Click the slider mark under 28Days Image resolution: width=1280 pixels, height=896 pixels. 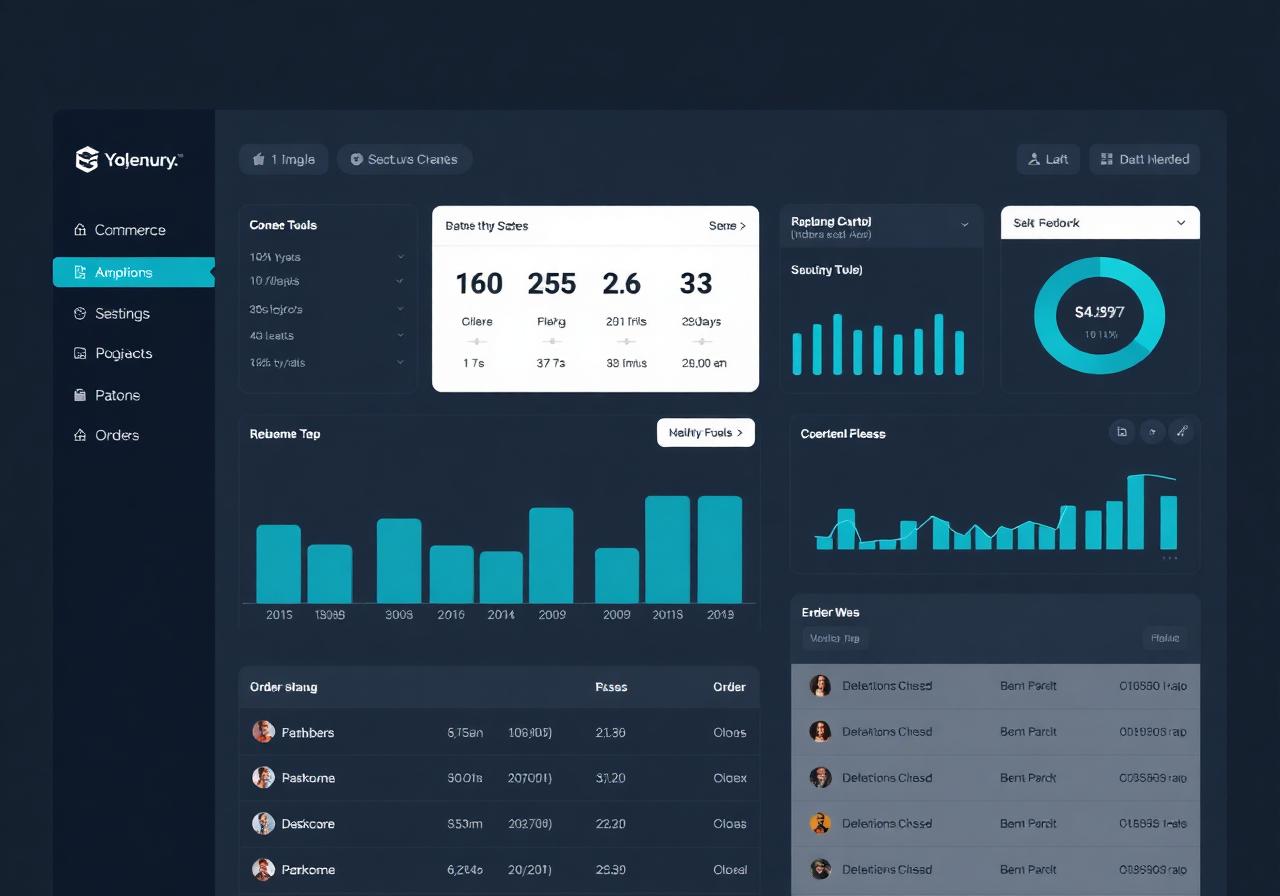click(x=703, y=342)
